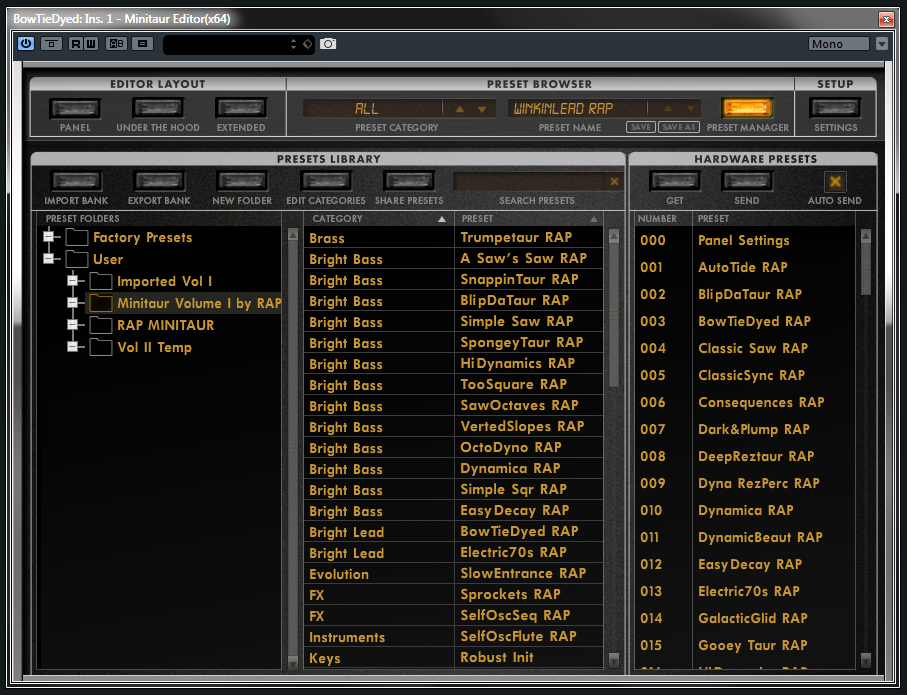Open the SETTINGS setup button
This screenshot has height=695, width=907.
pyautogui.click(x=835, y=108)
